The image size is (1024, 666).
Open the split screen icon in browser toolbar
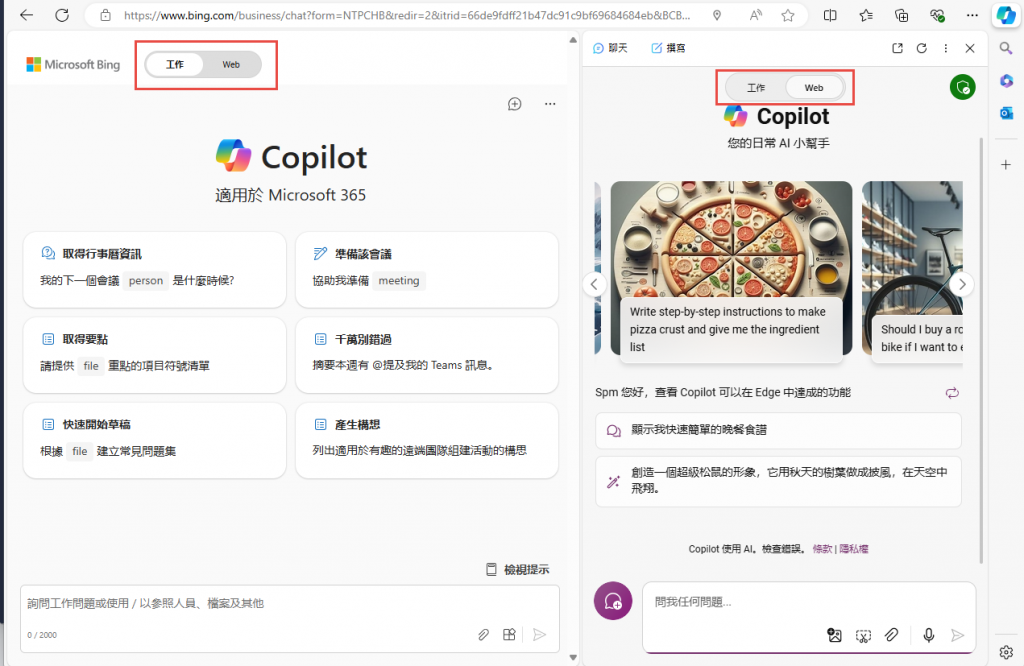click(x=830, y=15)
